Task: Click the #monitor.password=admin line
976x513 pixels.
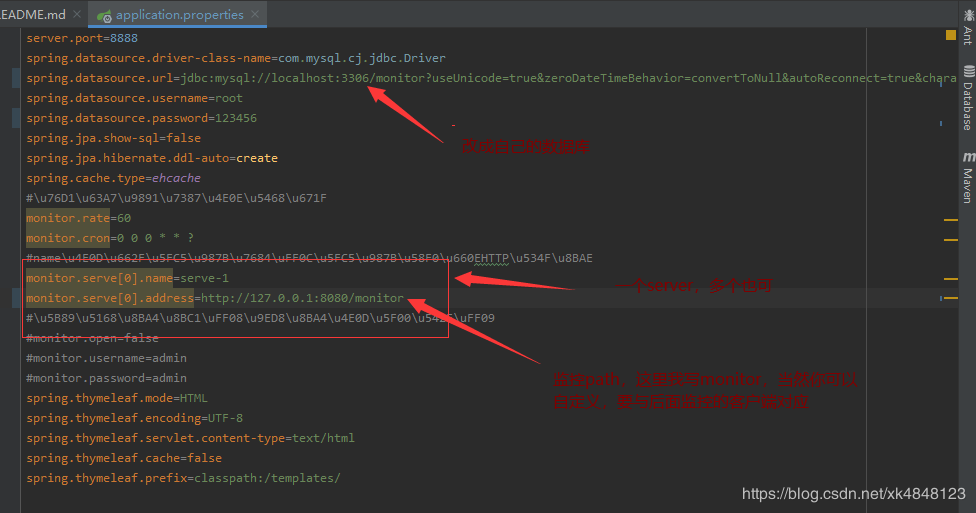Action: [106, 378]
